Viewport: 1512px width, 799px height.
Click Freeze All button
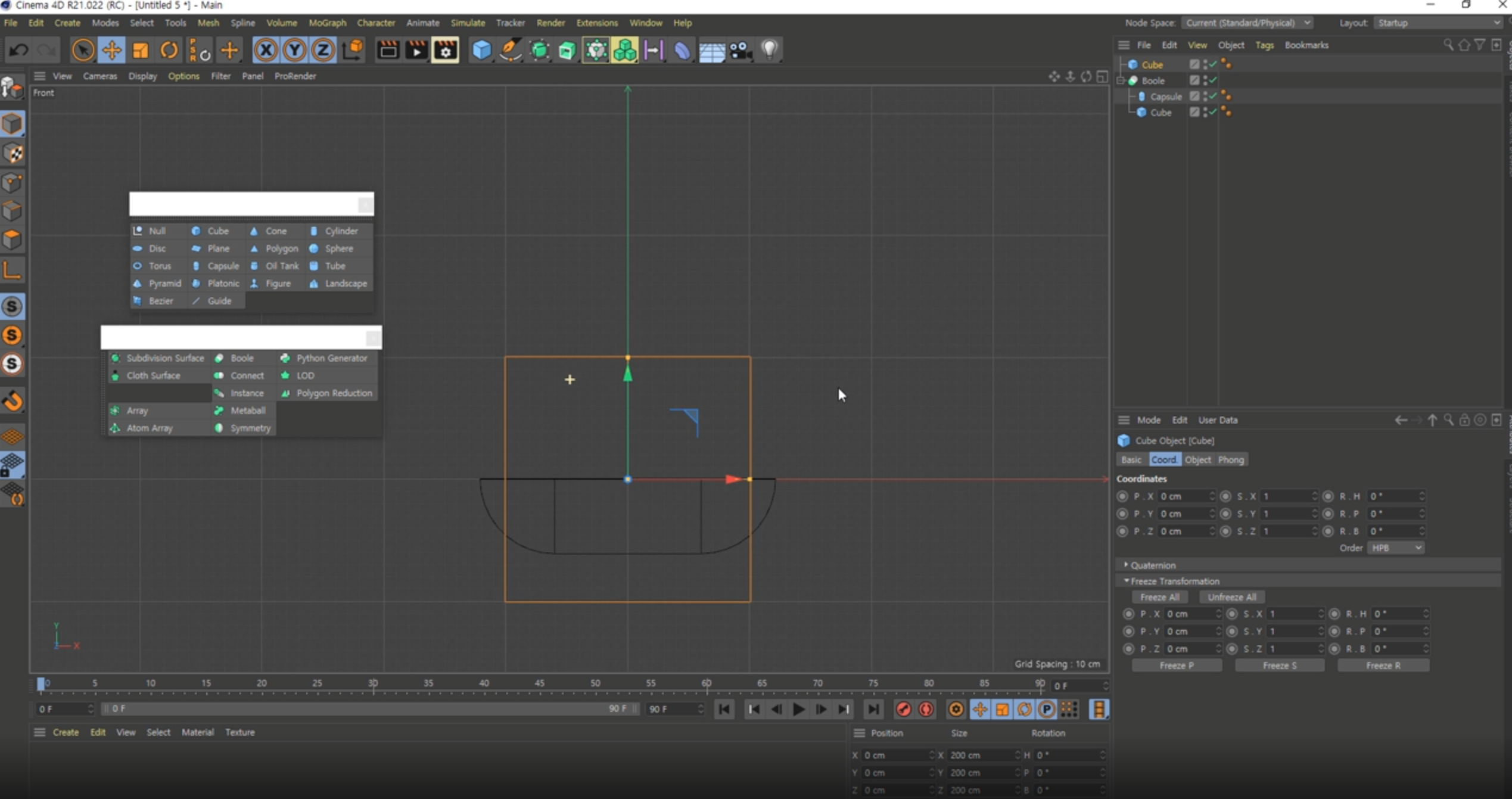coord(1160,597)
